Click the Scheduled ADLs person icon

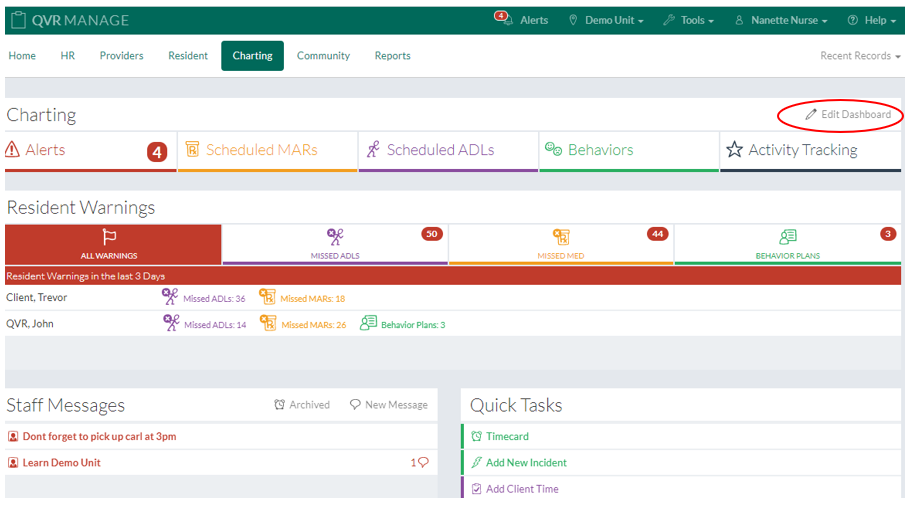(x=373, y=150)
